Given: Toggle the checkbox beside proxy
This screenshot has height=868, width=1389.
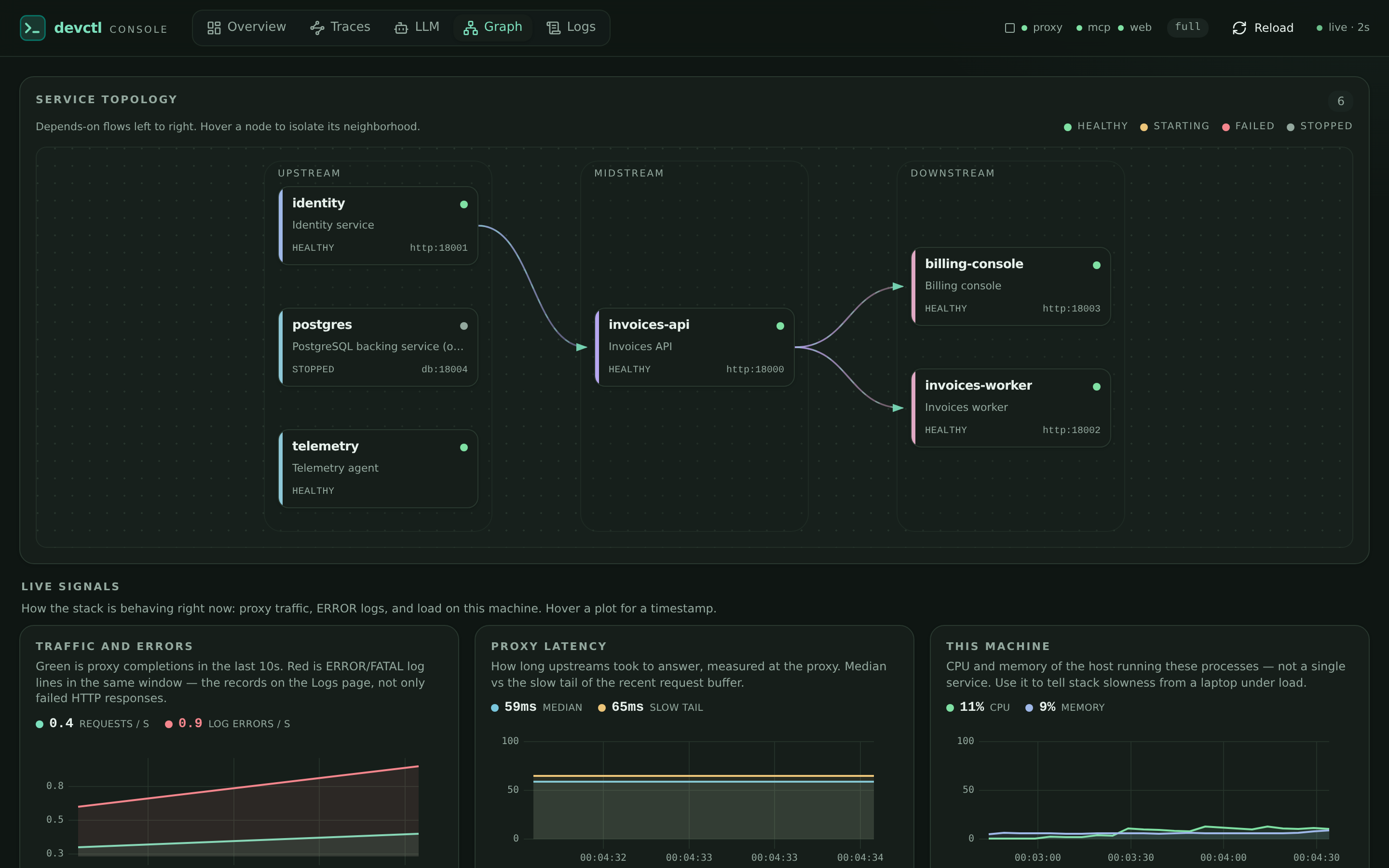Looking at the screenshot, I should tap(1009, 27).
